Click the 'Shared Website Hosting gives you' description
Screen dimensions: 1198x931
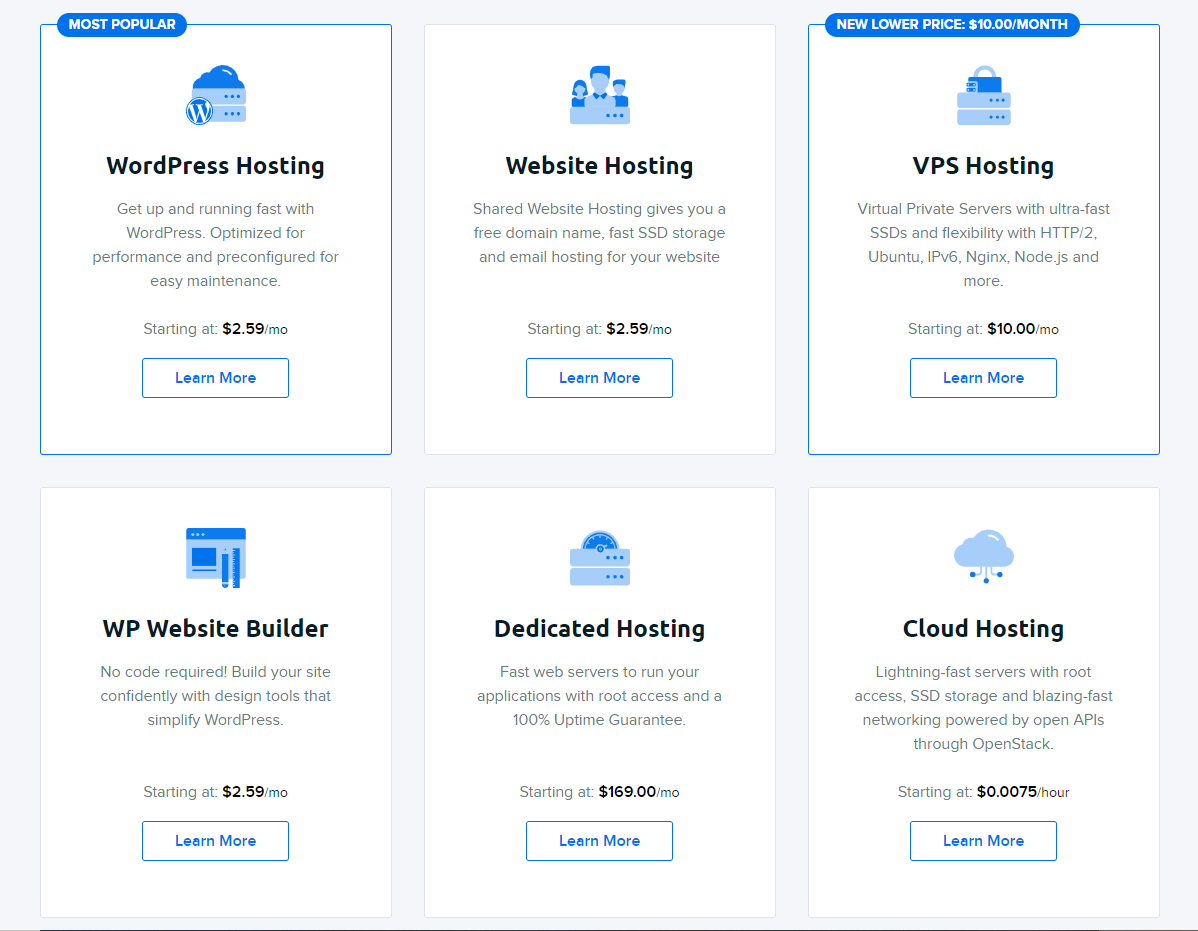[x=599, y=233]
